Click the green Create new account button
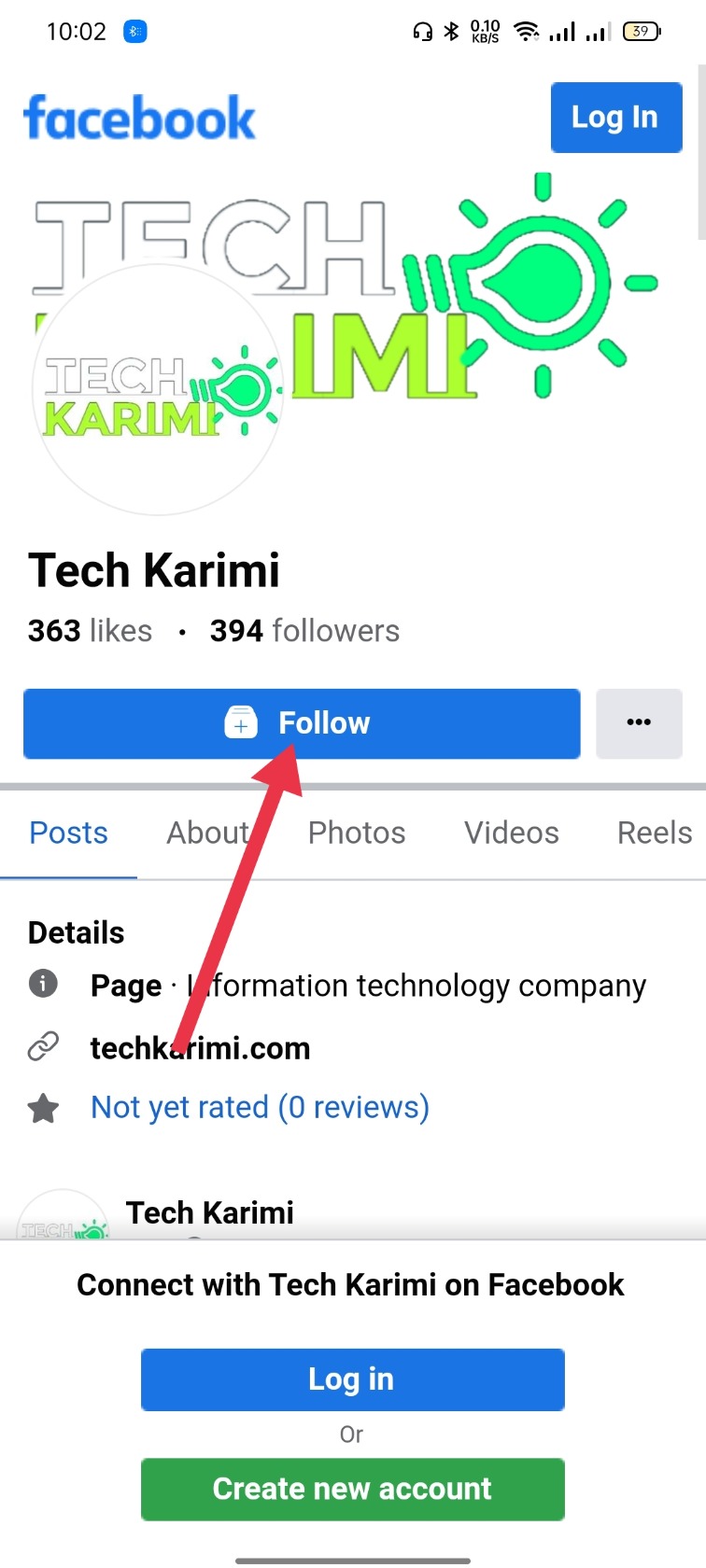The height and width of the screenshot is (1568, 706). [x=353, y=1489]
